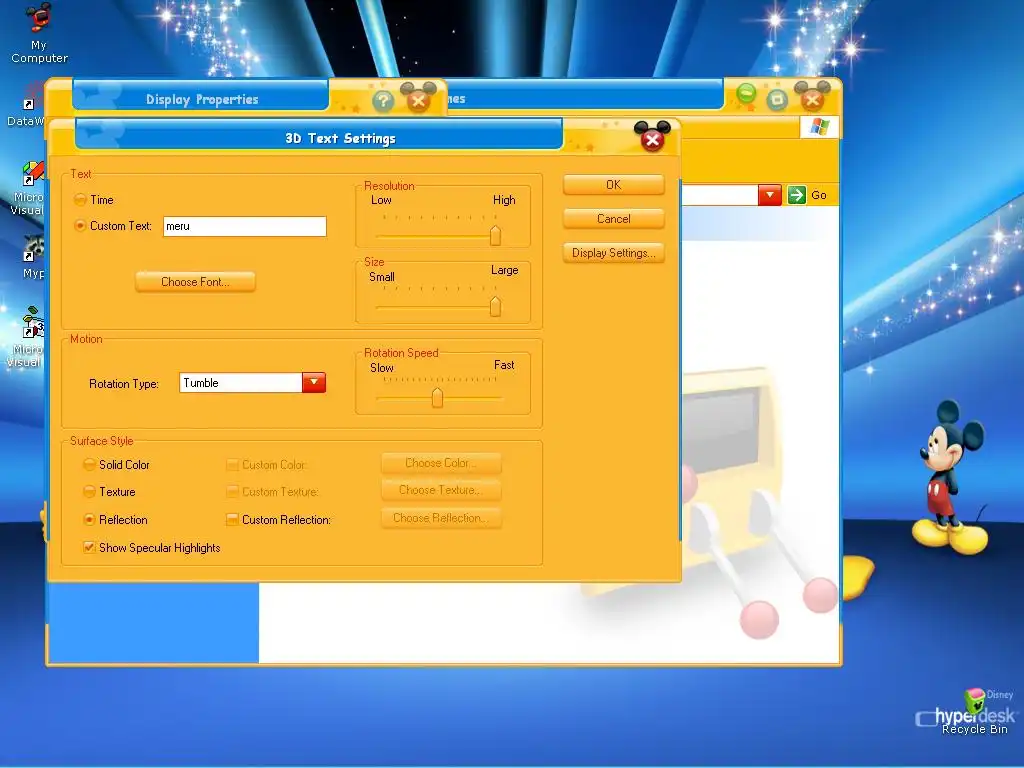Open the address bar dropdown arrow in browser
The image size is (1024, 768).
[x=770, y=195]
